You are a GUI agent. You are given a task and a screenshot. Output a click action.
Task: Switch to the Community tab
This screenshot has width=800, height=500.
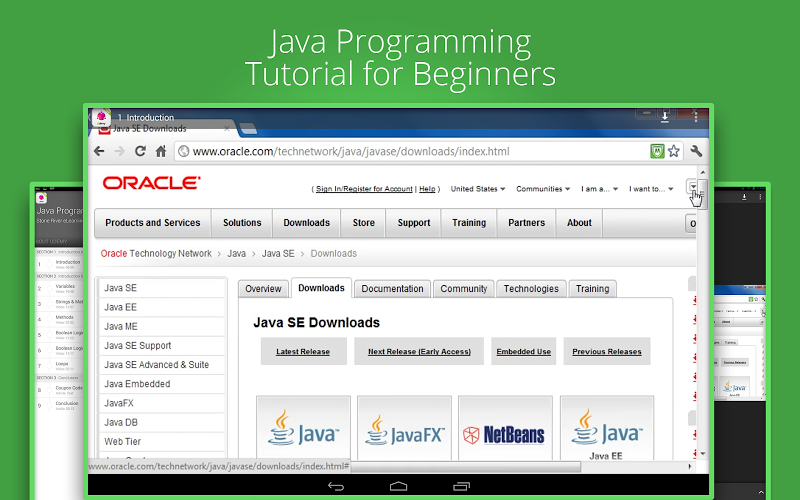click(464, 289)
